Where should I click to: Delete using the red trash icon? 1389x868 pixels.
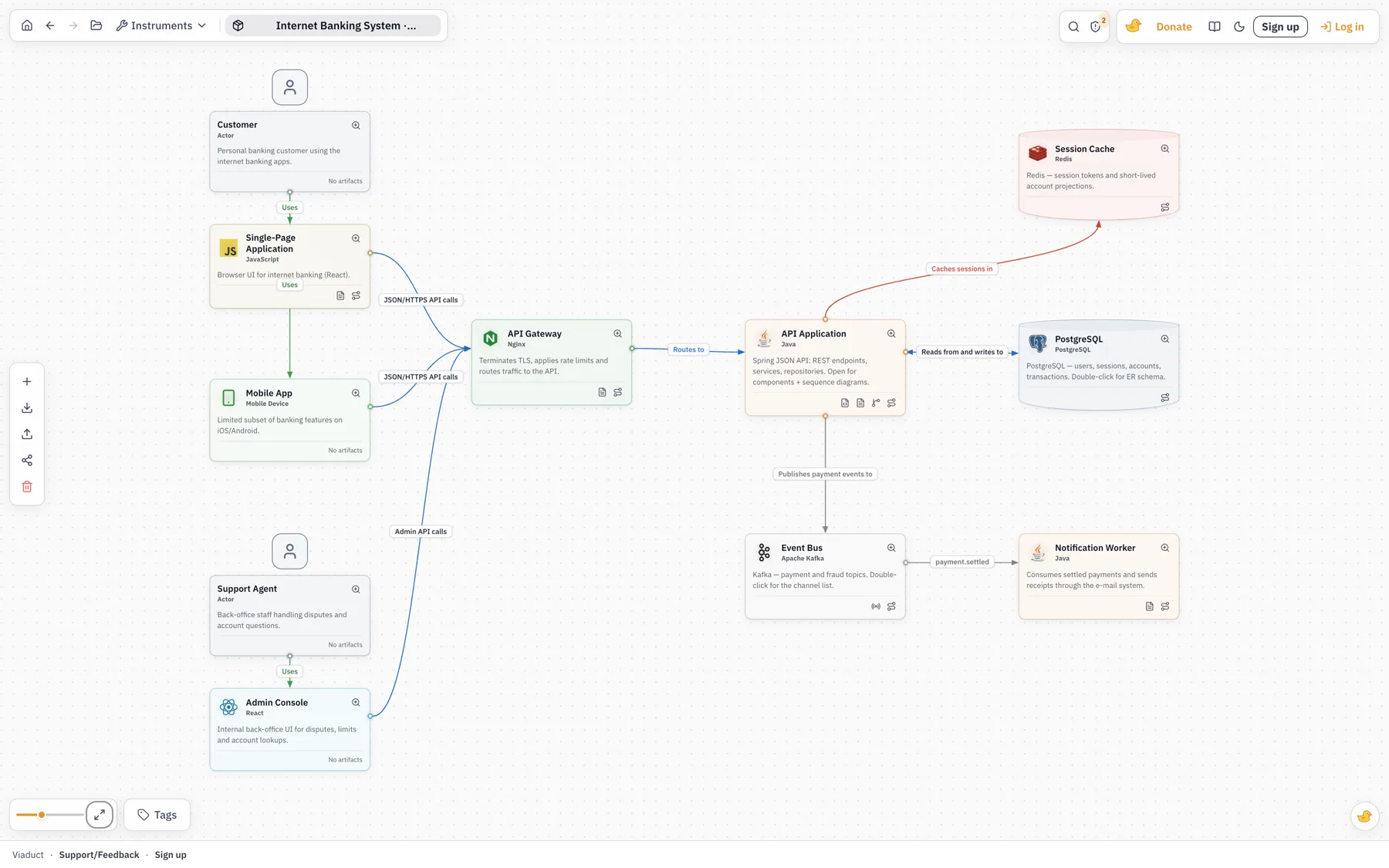tap(27, 487)
